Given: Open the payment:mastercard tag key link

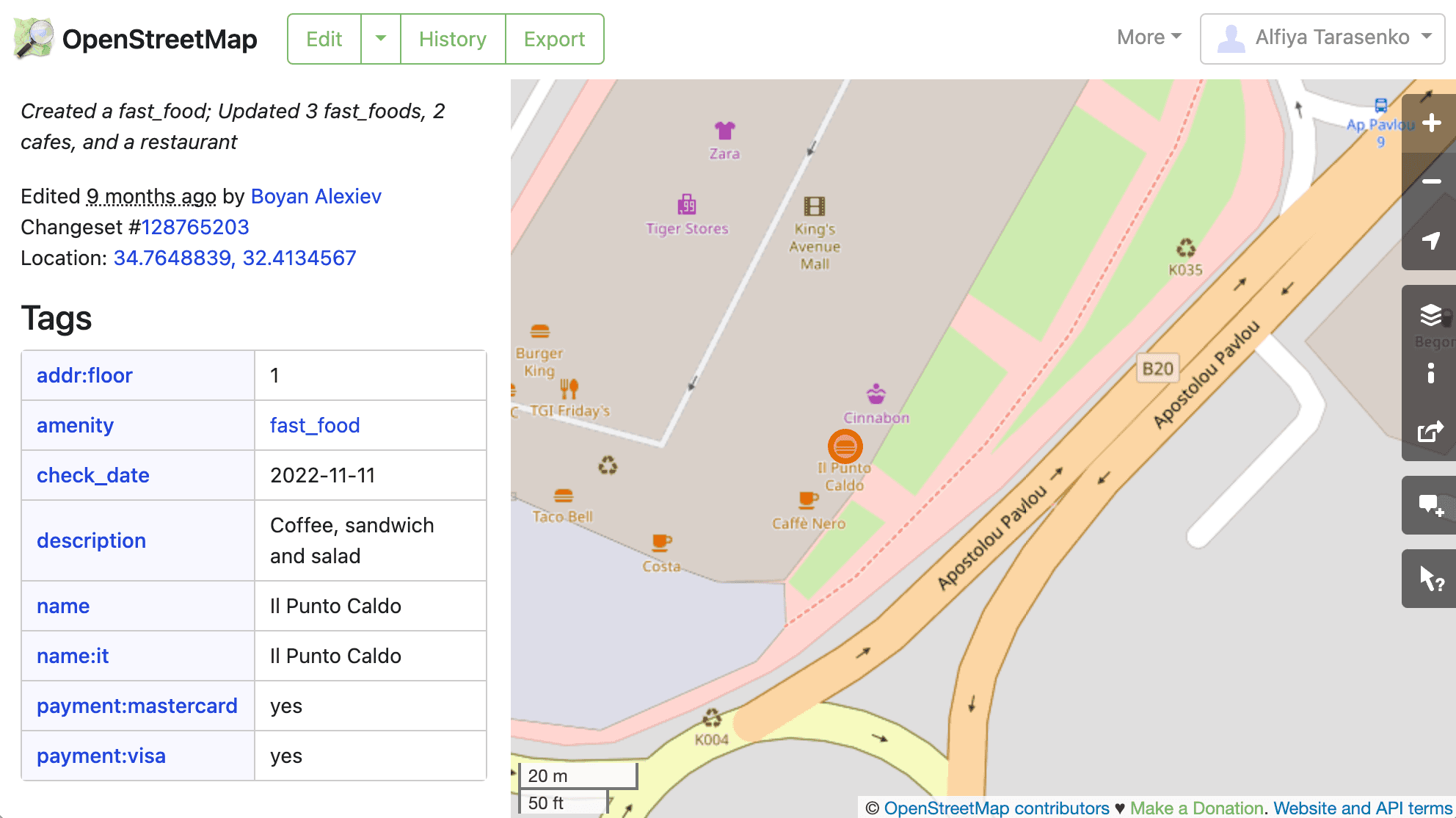Looking at the screenshot, I should [137, 706].
